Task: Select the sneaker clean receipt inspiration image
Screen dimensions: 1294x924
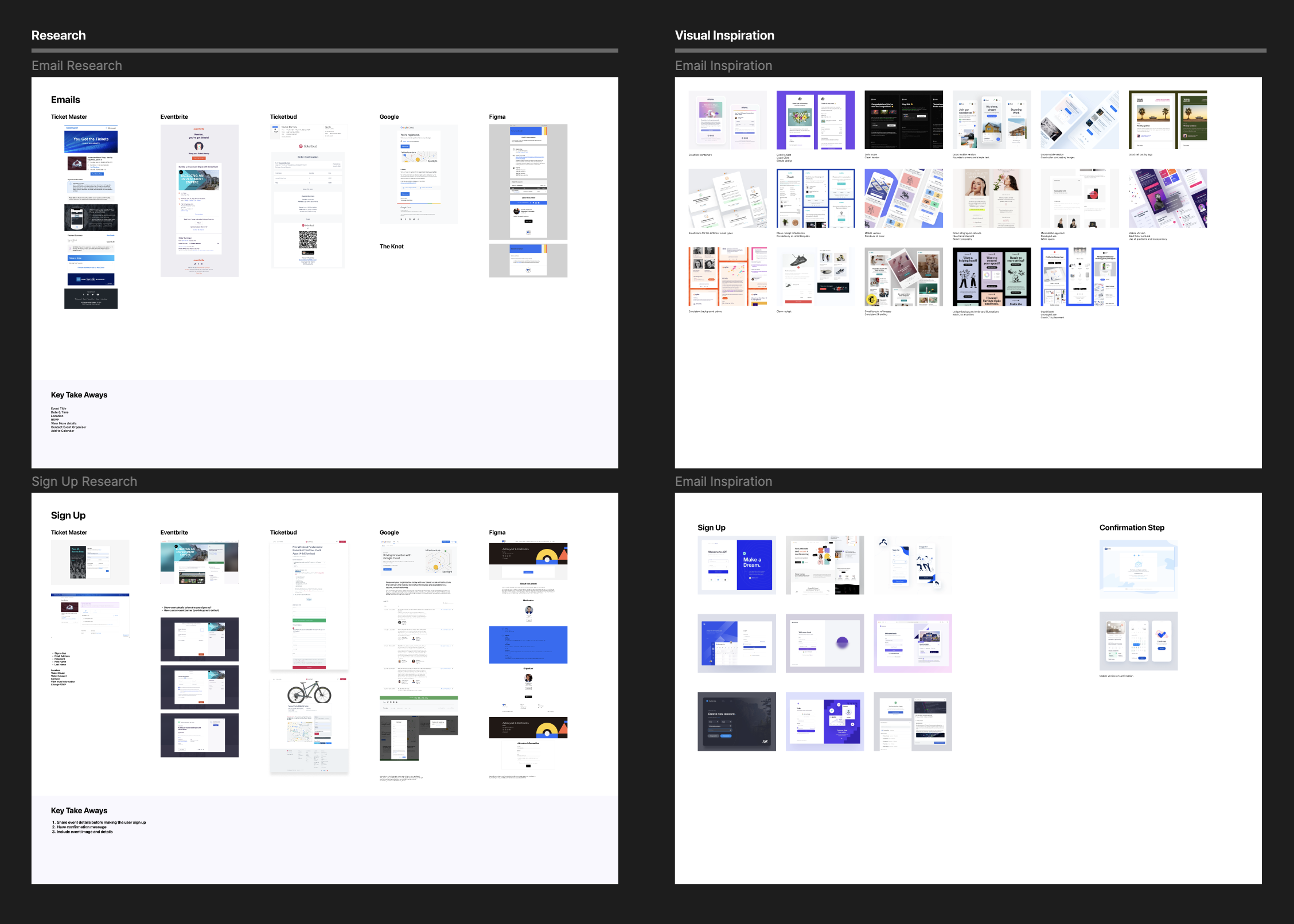Action: click(x=815, y=277)
